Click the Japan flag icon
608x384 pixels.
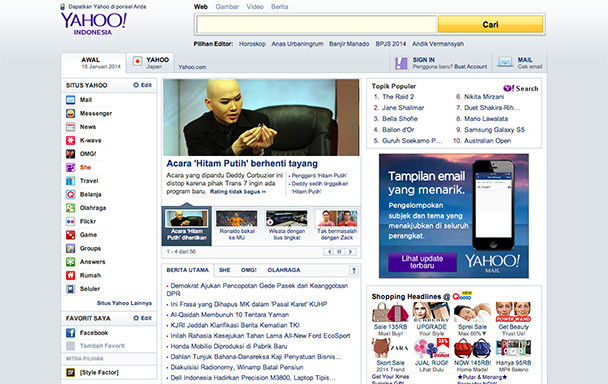(x=137, y=61)
